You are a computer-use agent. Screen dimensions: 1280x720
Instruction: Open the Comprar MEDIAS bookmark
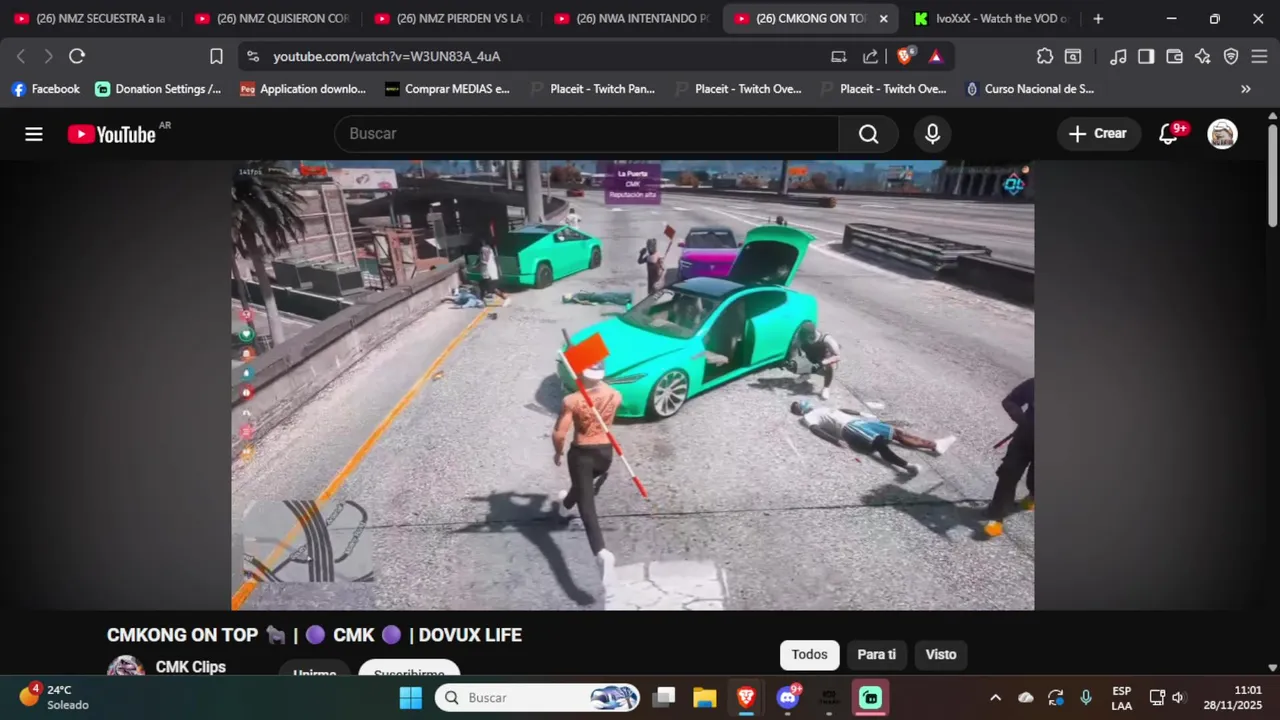tap(448, 89)
